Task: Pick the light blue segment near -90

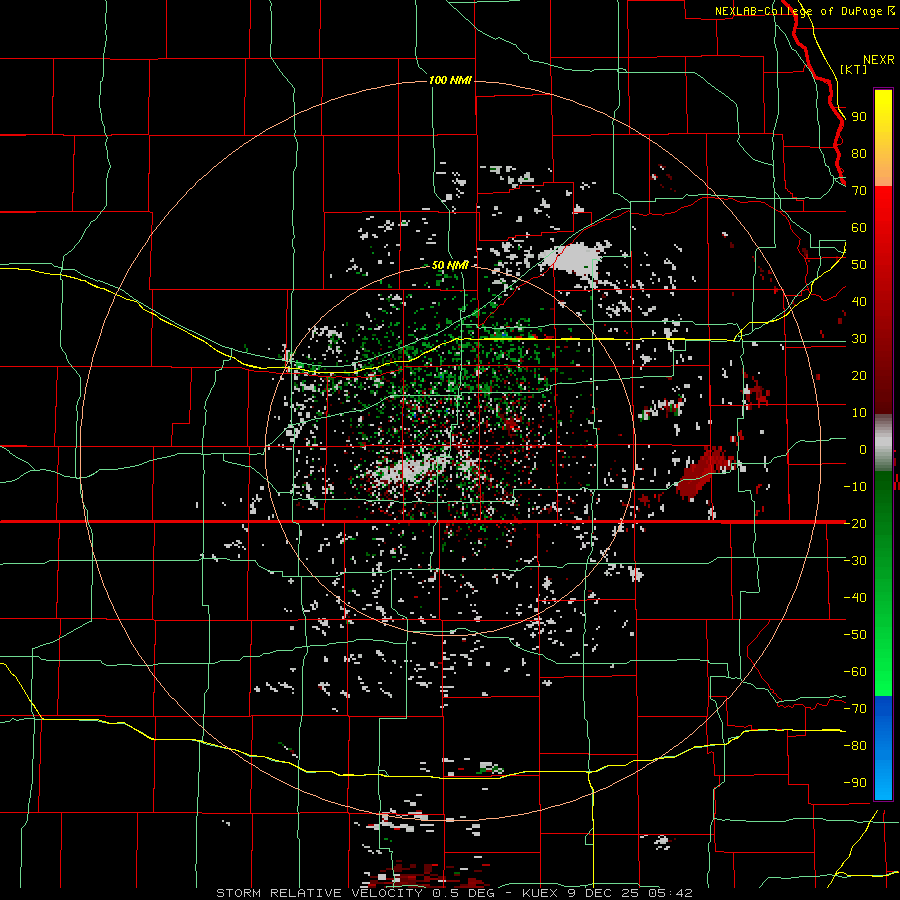Action: [x=883, y=781]
